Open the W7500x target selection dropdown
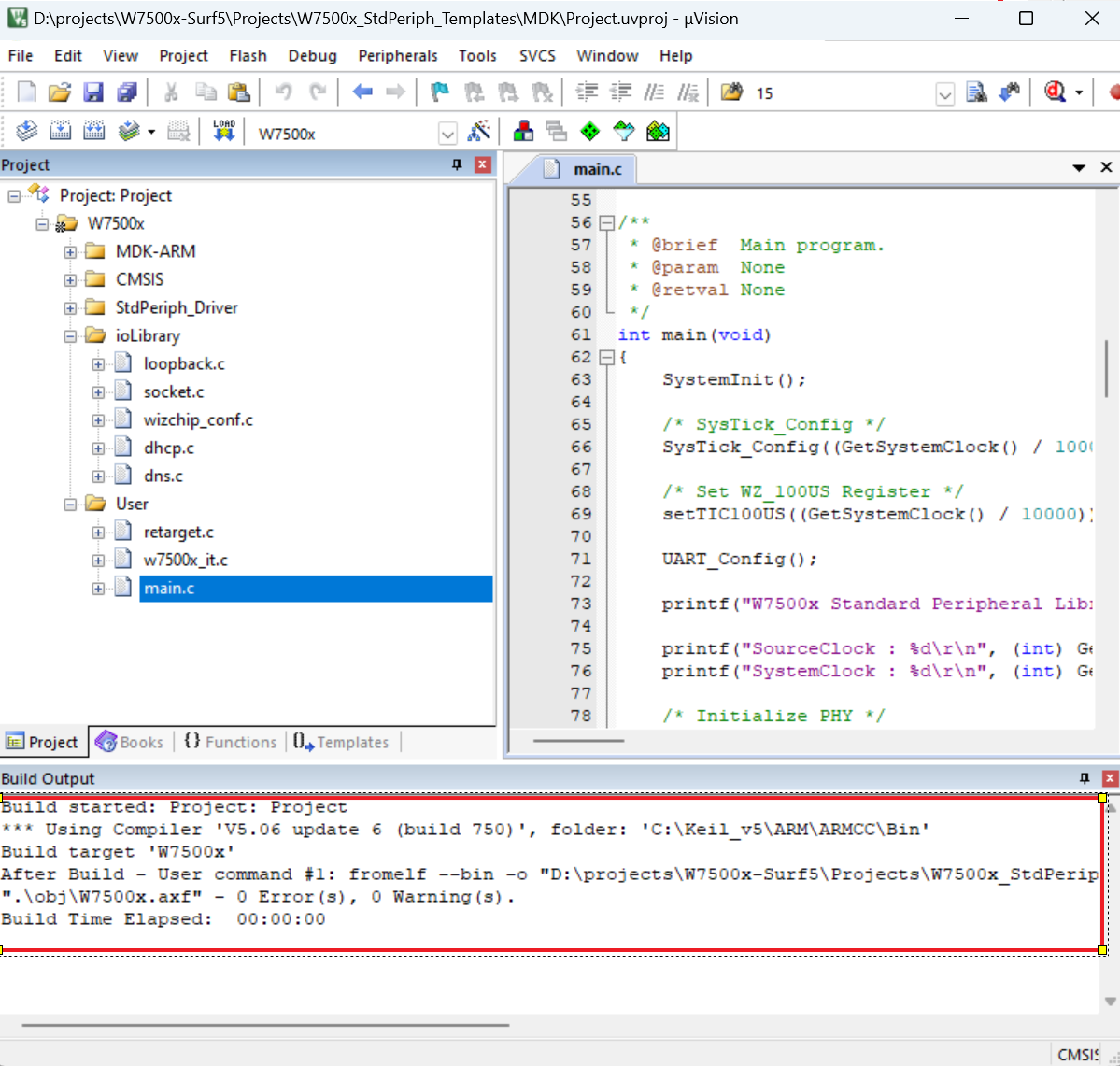The image size is (1120, 1066). coord(447,133)
